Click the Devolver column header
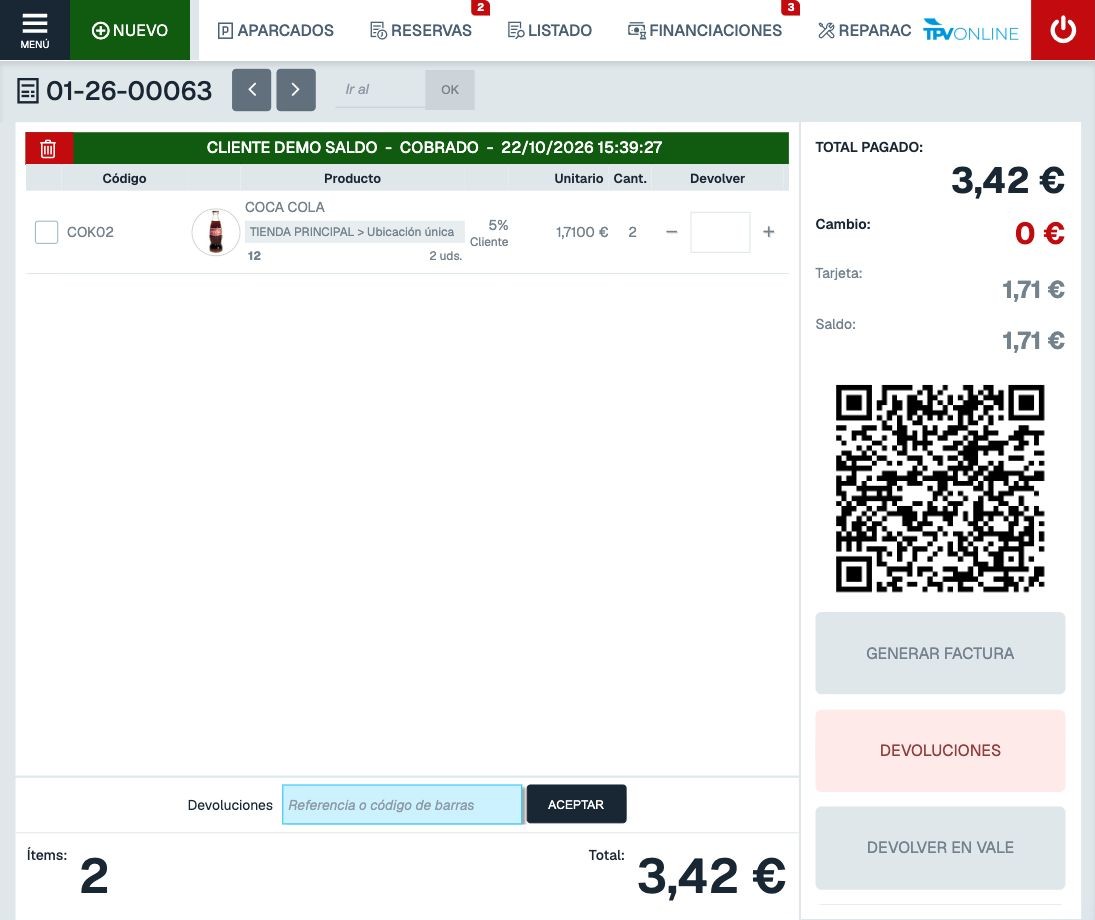Image resolution: width=1095 pixels, height=920 pixels. pos(717,178)
